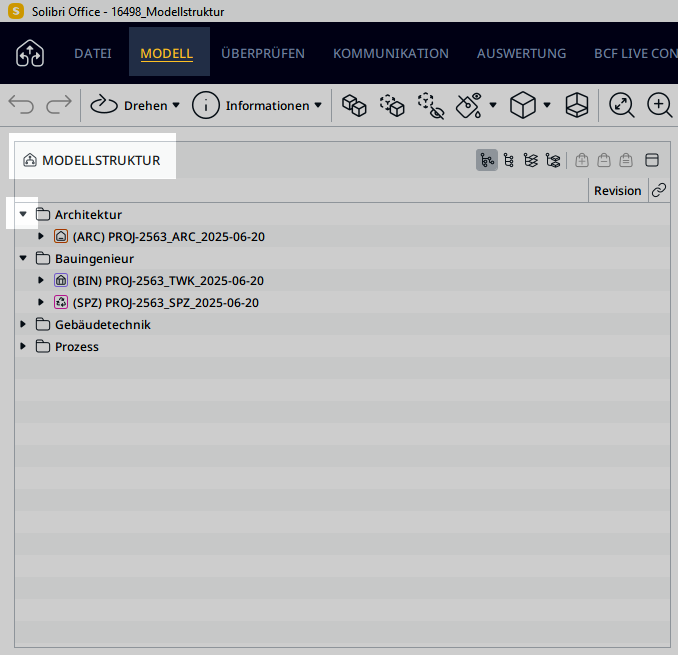Click the dashed cube transparency icon
The width and height of the screenshot is (678, 655).
[x=392, y=105]
